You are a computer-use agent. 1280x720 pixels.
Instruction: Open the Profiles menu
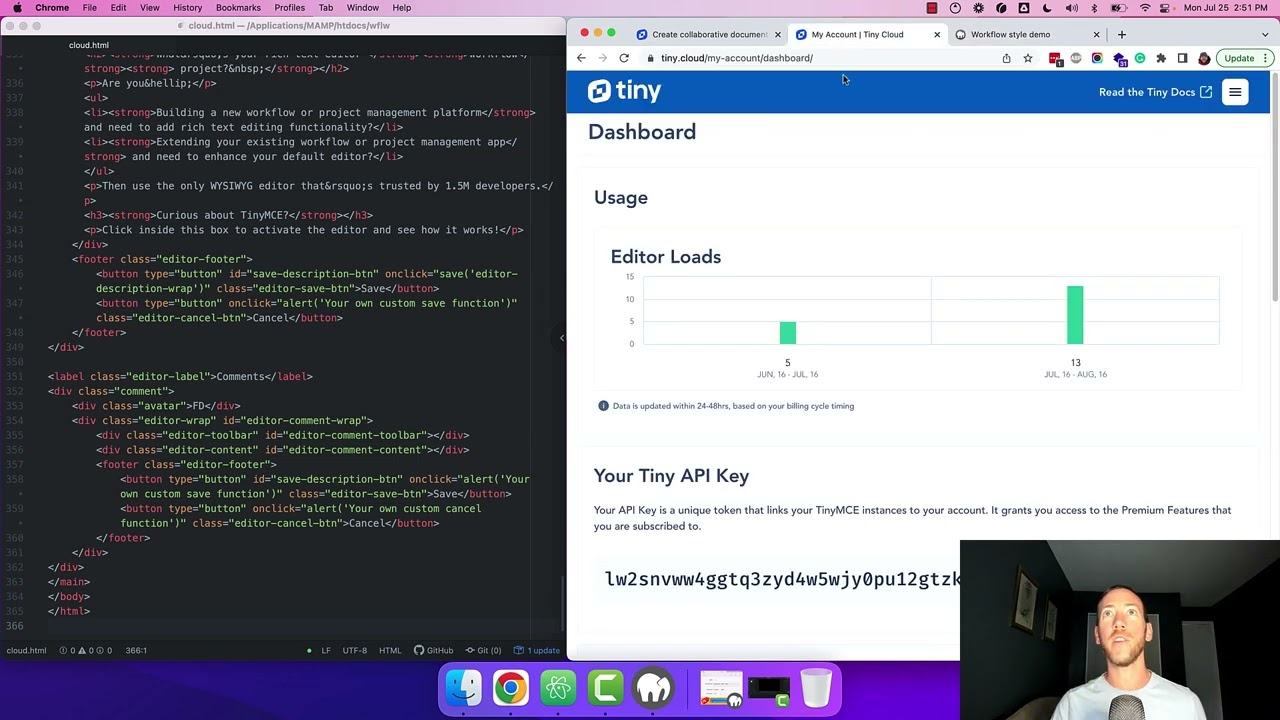click(289, 8)
